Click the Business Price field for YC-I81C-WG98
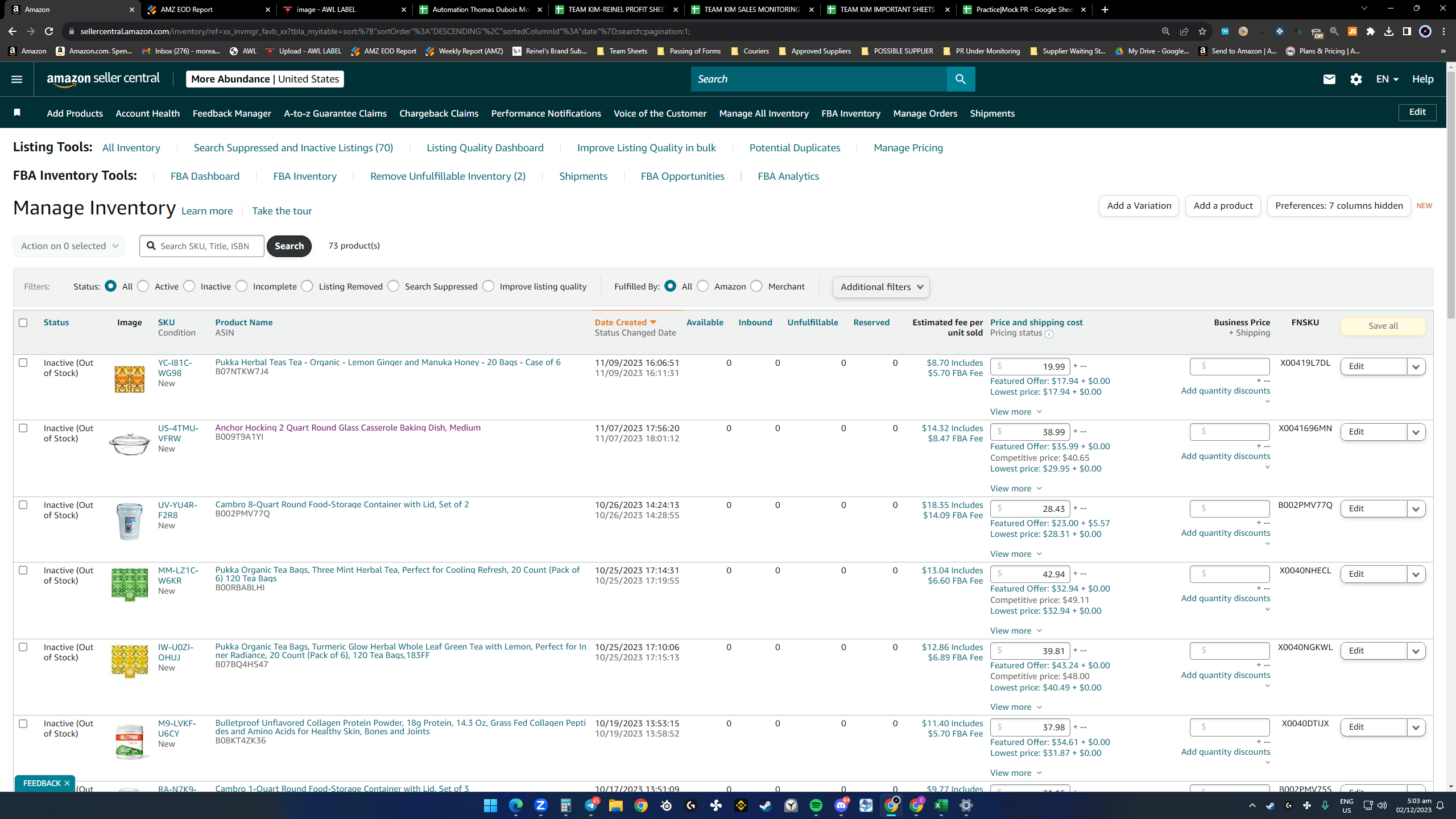This screenshot has width=1456, height=819. click(x=1230, y=366)
